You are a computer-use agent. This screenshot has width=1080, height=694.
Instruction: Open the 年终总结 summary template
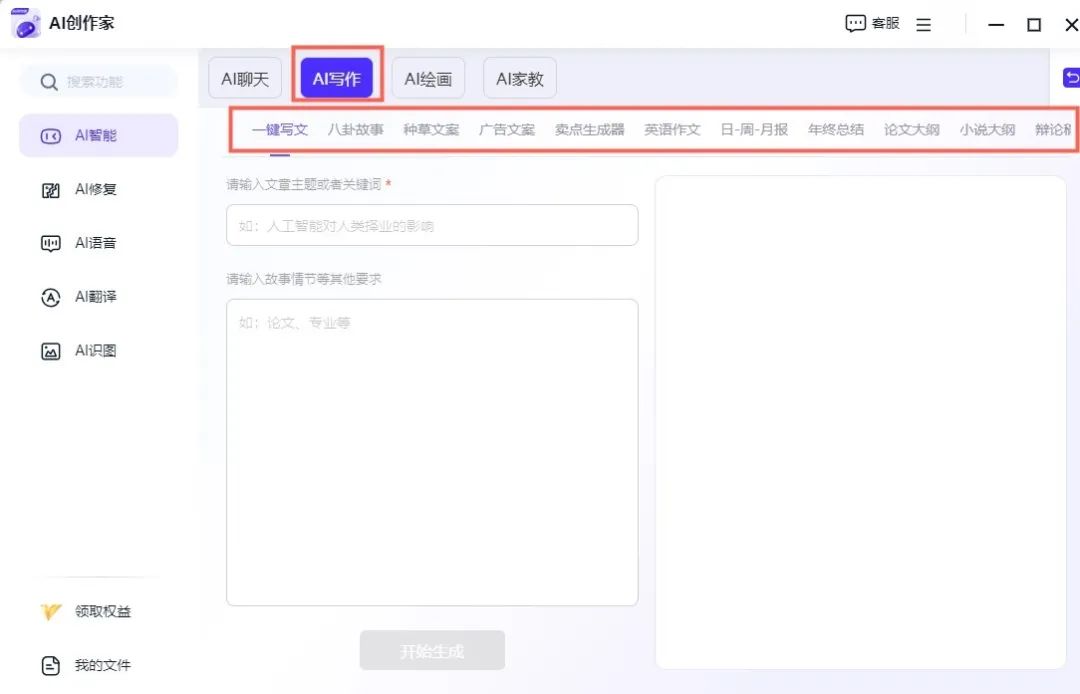[835, 129]
